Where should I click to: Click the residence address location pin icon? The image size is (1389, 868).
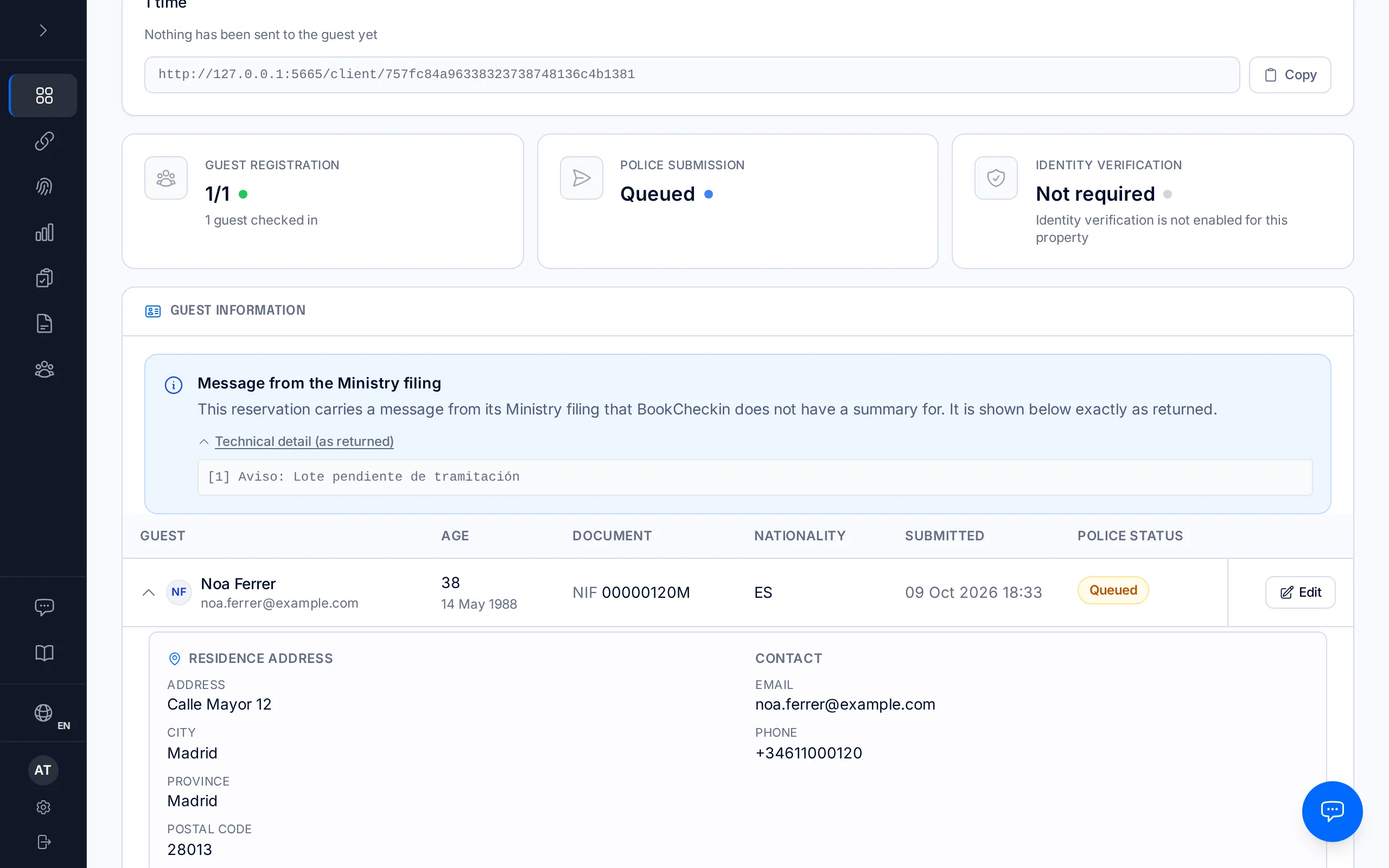click(x=175, y=659)
